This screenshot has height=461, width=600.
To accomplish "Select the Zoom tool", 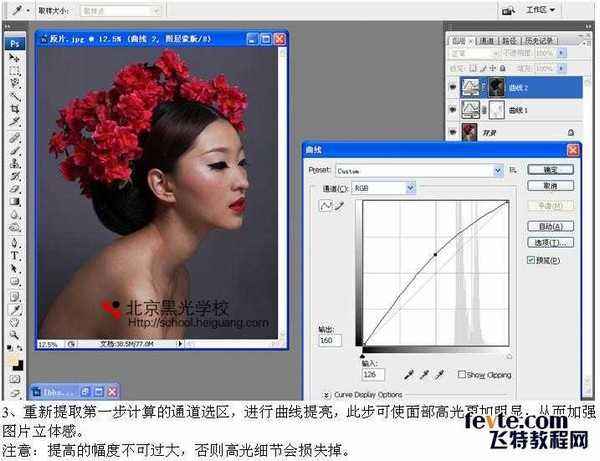I will (x=15, y=335).
